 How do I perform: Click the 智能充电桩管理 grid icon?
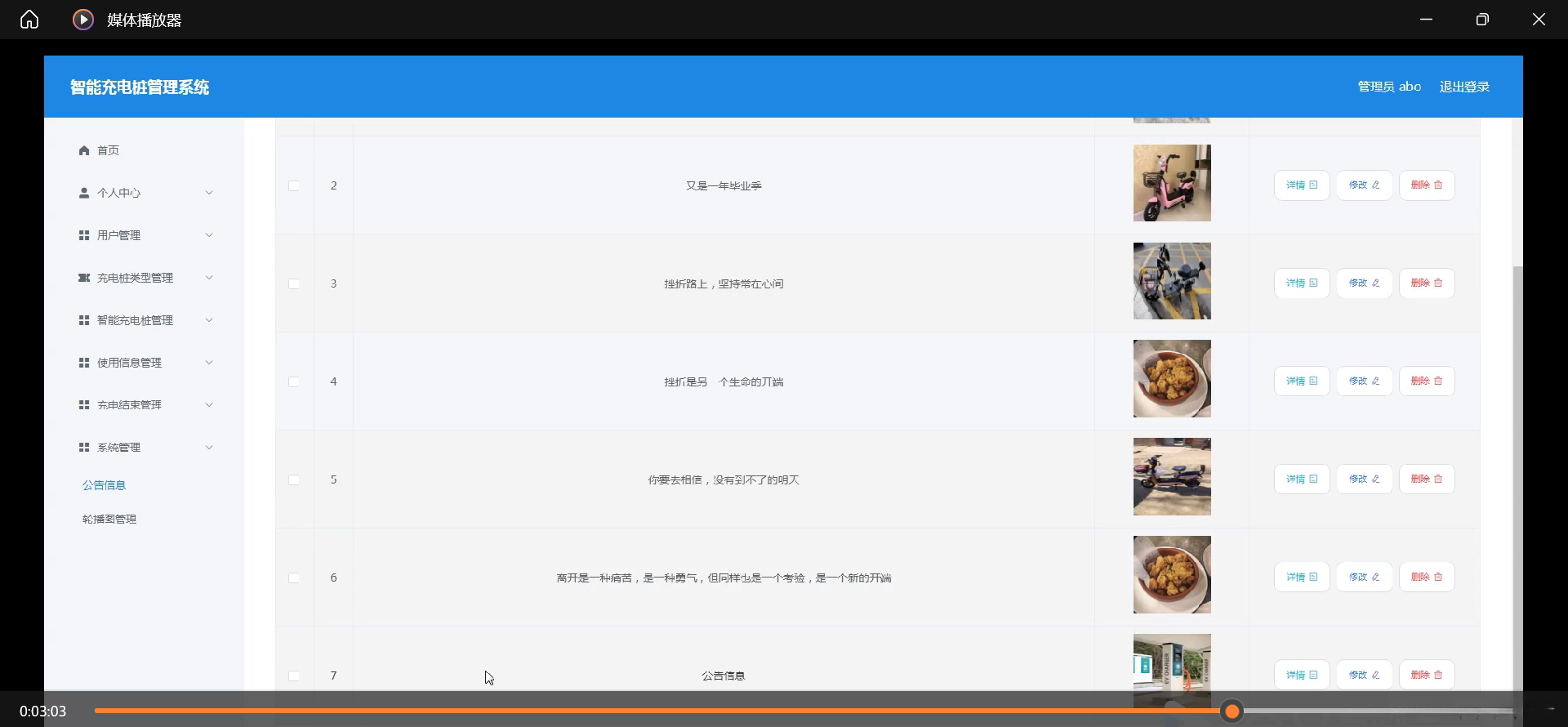[x=84, y=320]
